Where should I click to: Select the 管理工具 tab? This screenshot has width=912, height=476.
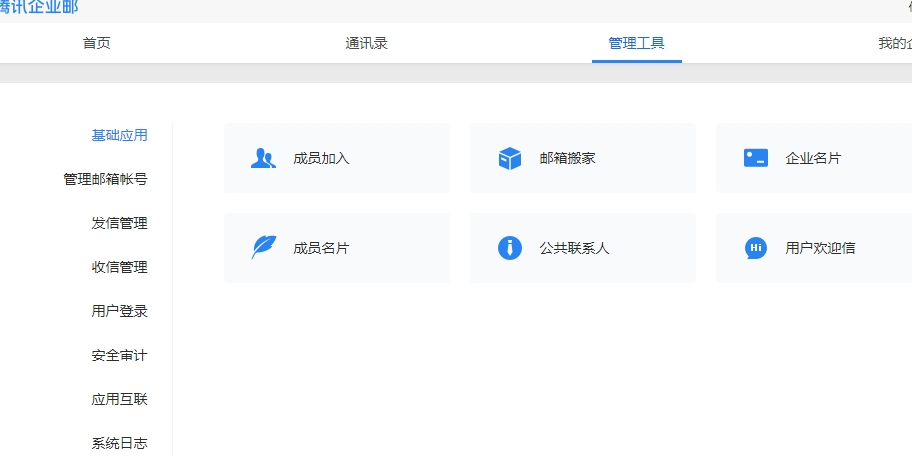(636, 43)
